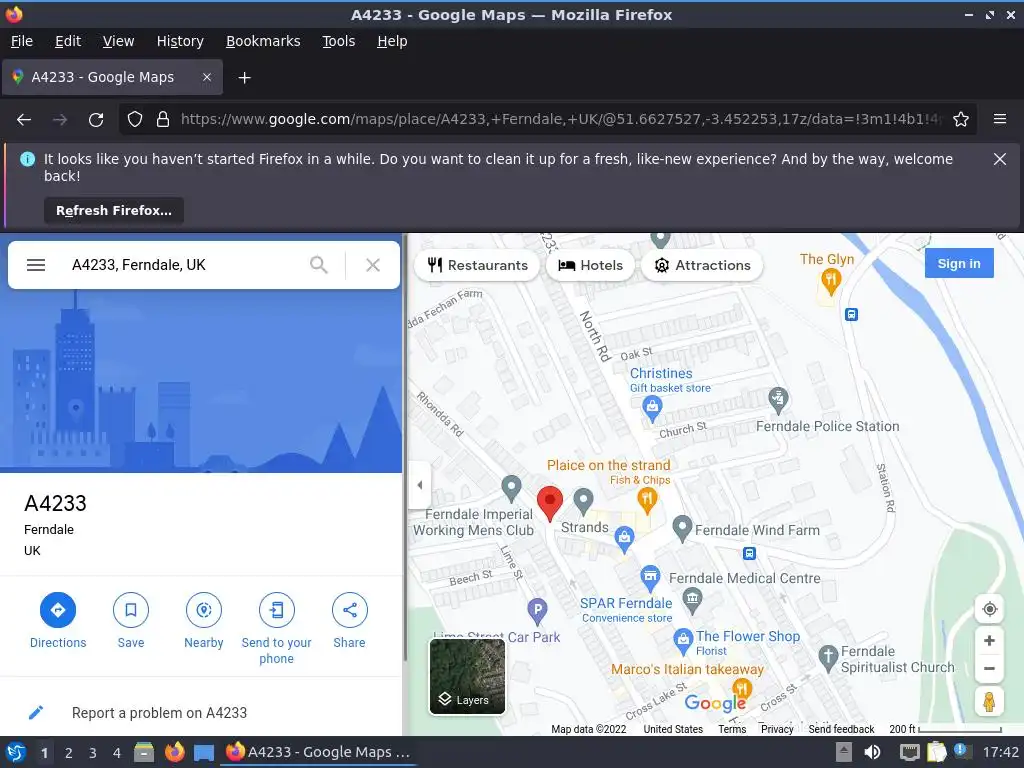The height and width of the screenshot is (768, 1024).
Task: Click Send to your phone icon
Action: tap(277, 610)
